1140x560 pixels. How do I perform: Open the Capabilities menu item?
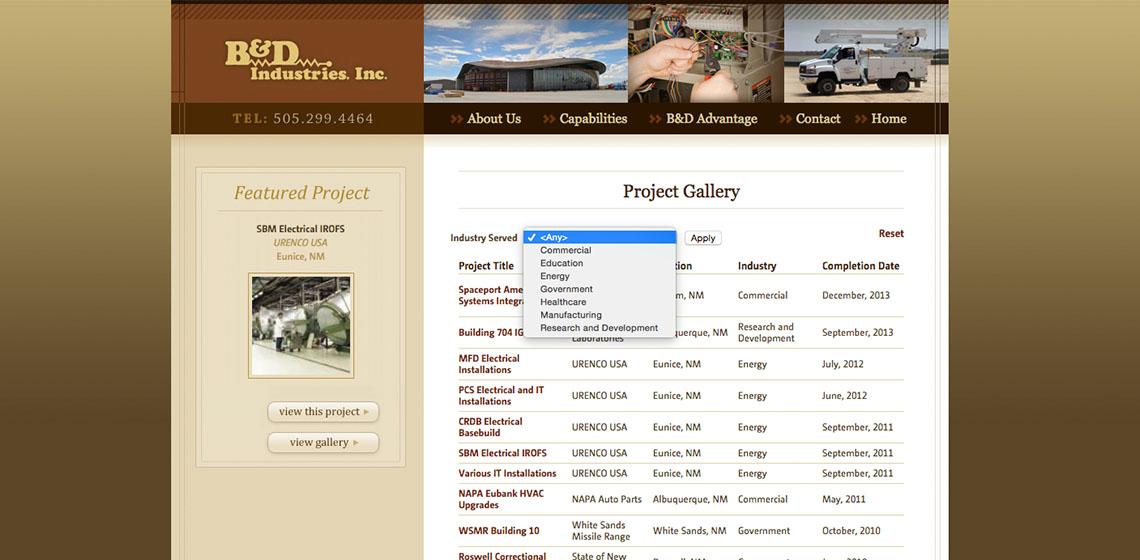[593, 119]
